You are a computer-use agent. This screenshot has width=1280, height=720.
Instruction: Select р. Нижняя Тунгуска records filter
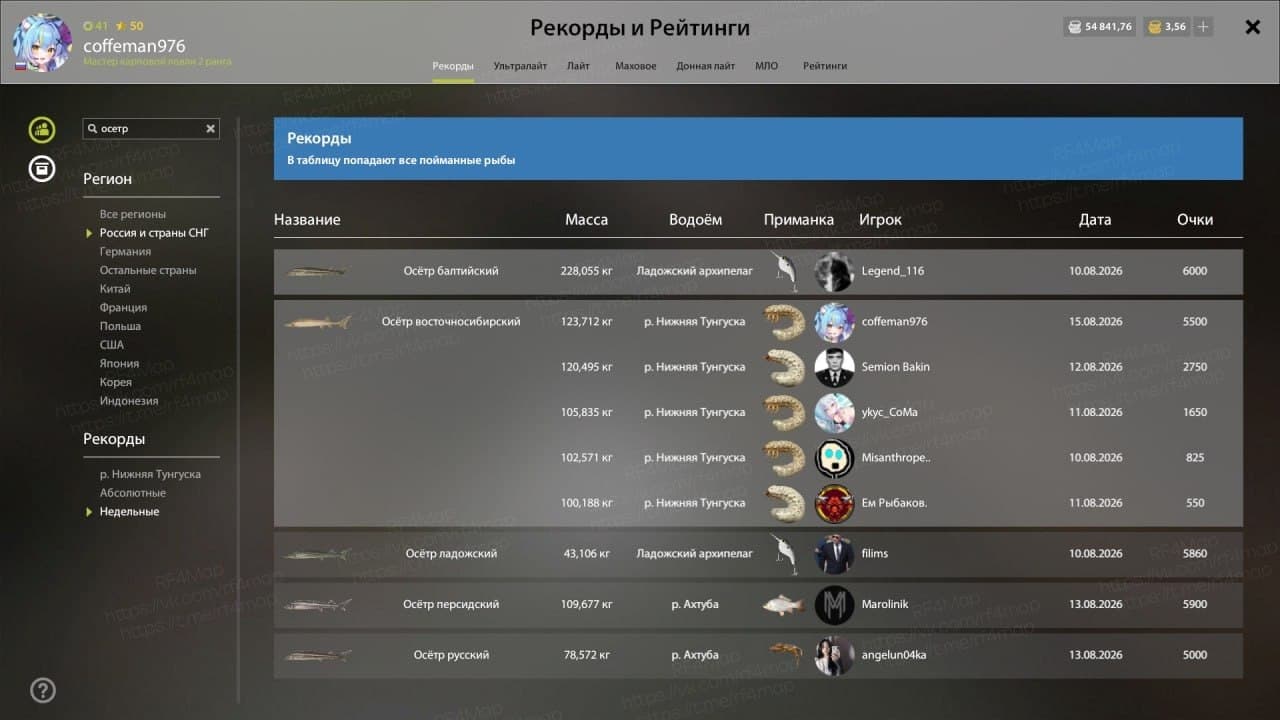[150, 474]
